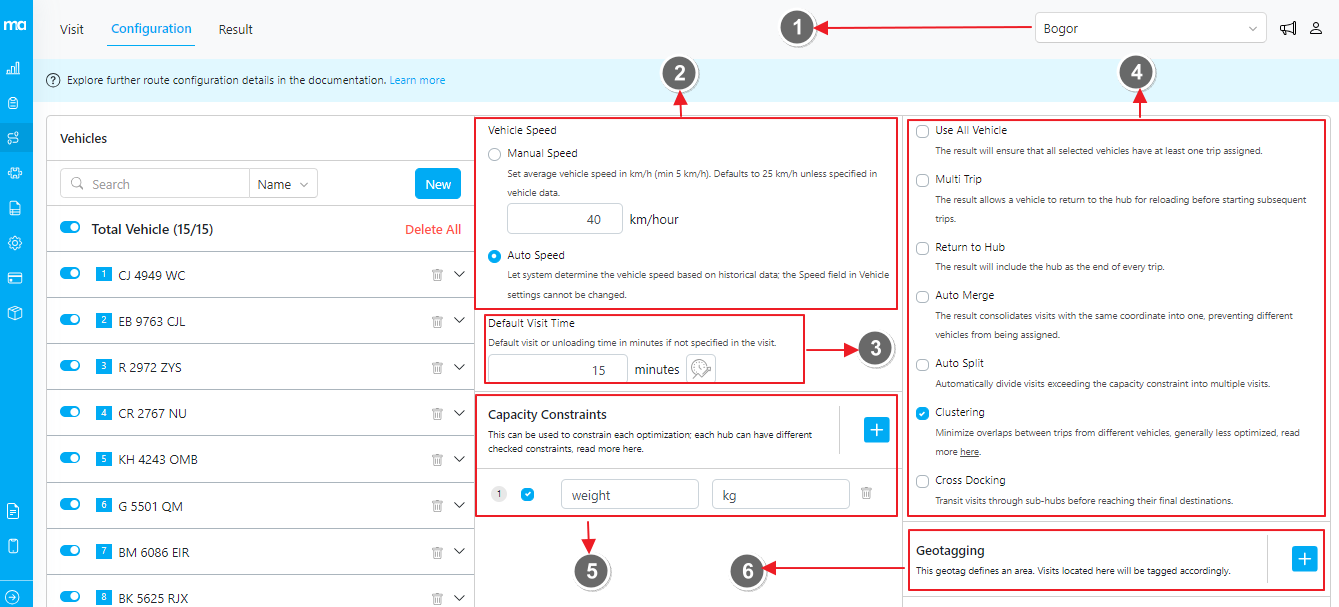This screenshot has height=607, width=1339.
Task: Open the settings gear in sidebar
Action: (14, 243)
